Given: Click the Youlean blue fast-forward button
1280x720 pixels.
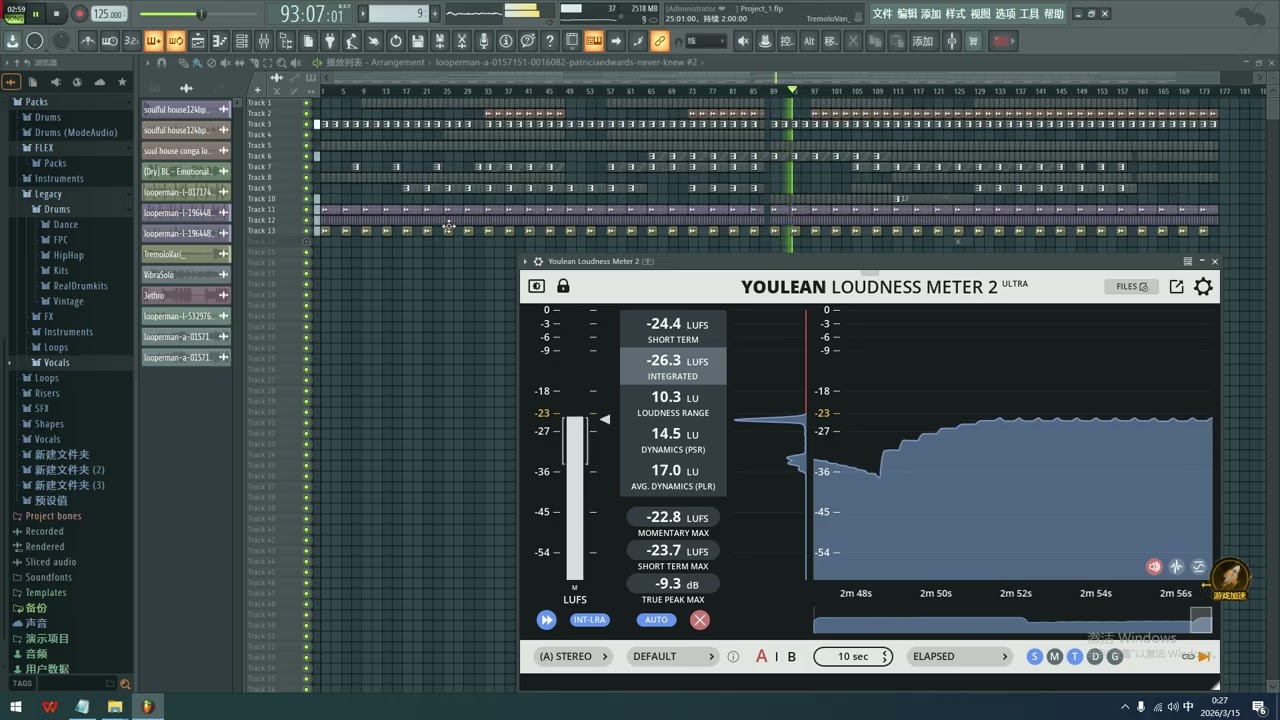Looking at the screenshot, I should [x=546, y=620].
